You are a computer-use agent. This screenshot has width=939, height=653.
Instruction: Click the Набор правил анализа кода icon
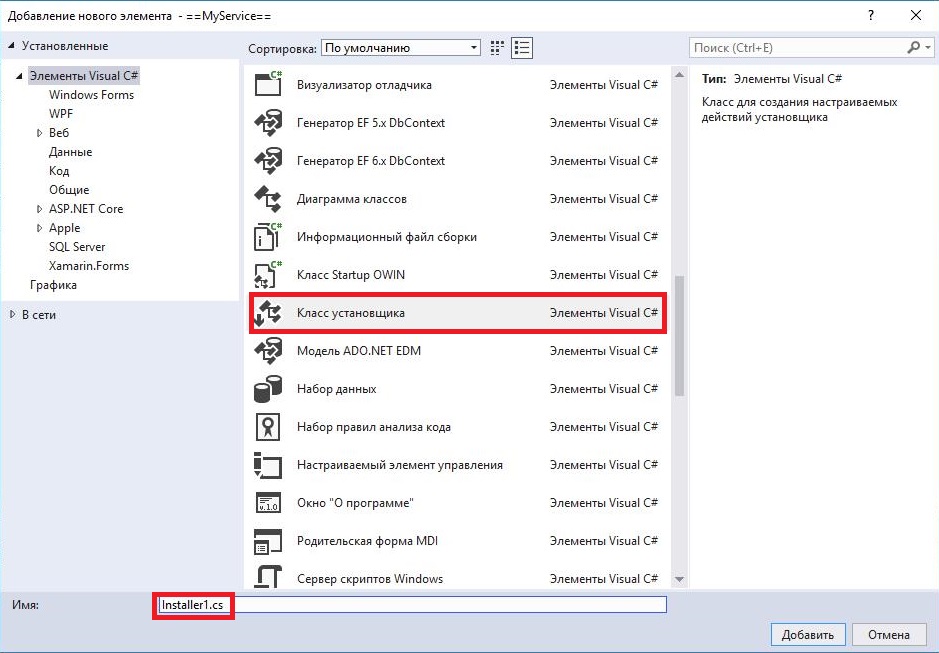click(x=268, y=427)
